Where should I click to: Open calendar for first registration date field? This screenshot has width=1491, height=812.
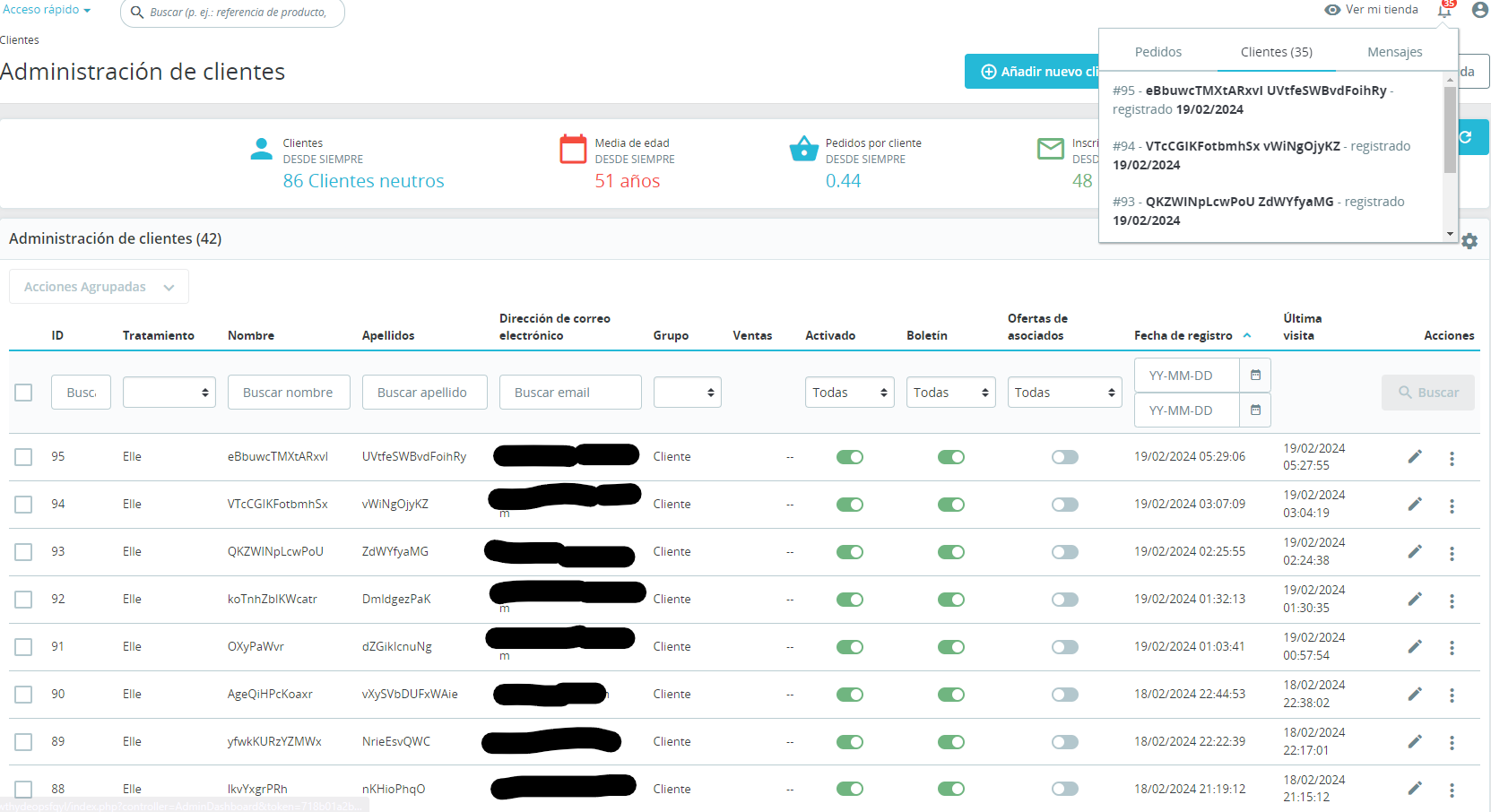[x=1255, y=376]
